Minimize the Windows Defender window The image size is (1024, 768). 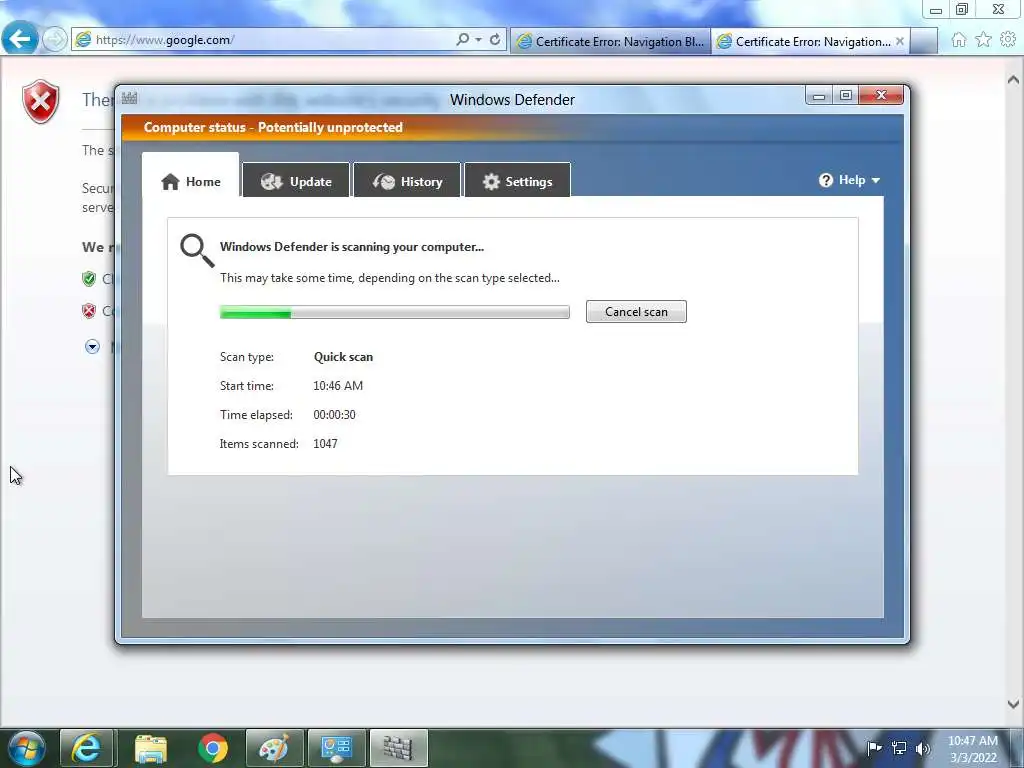pyautogui.click(x=818, y=96)
